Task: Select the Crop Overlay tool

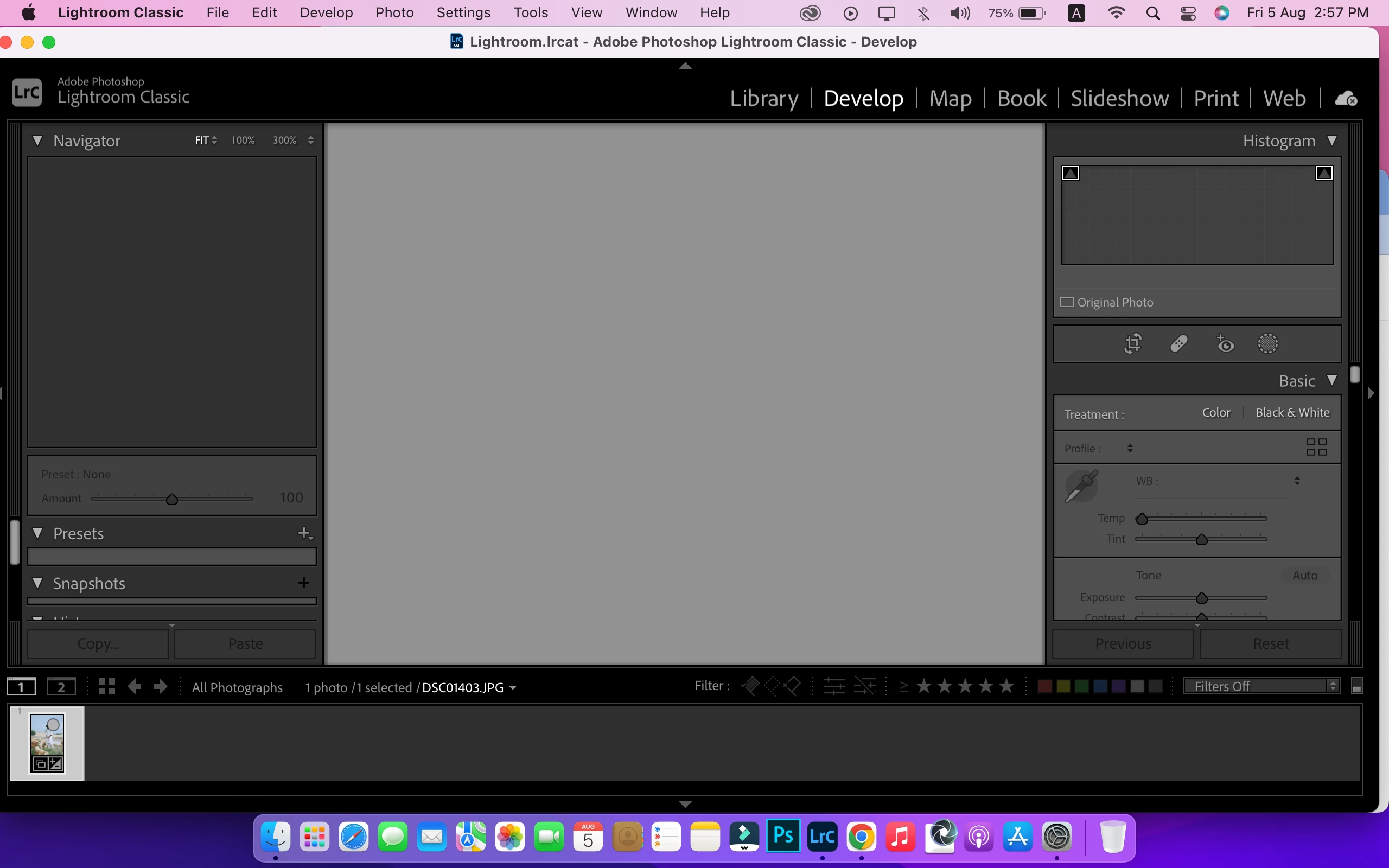Action: click(x=1132, y=344)
